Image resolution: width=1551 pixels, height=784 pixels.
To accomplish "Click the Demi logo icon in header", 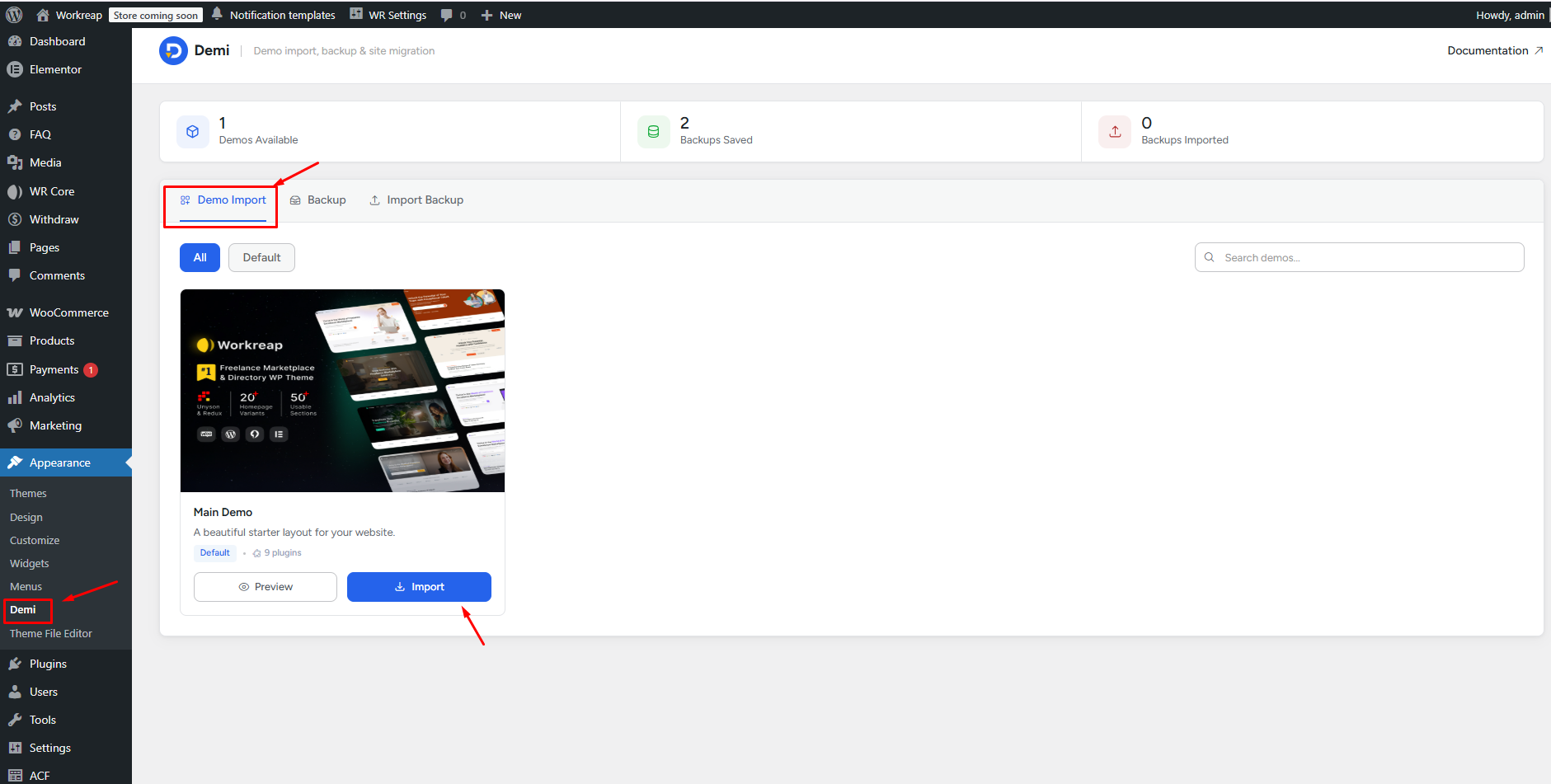I will coord(173,50).
